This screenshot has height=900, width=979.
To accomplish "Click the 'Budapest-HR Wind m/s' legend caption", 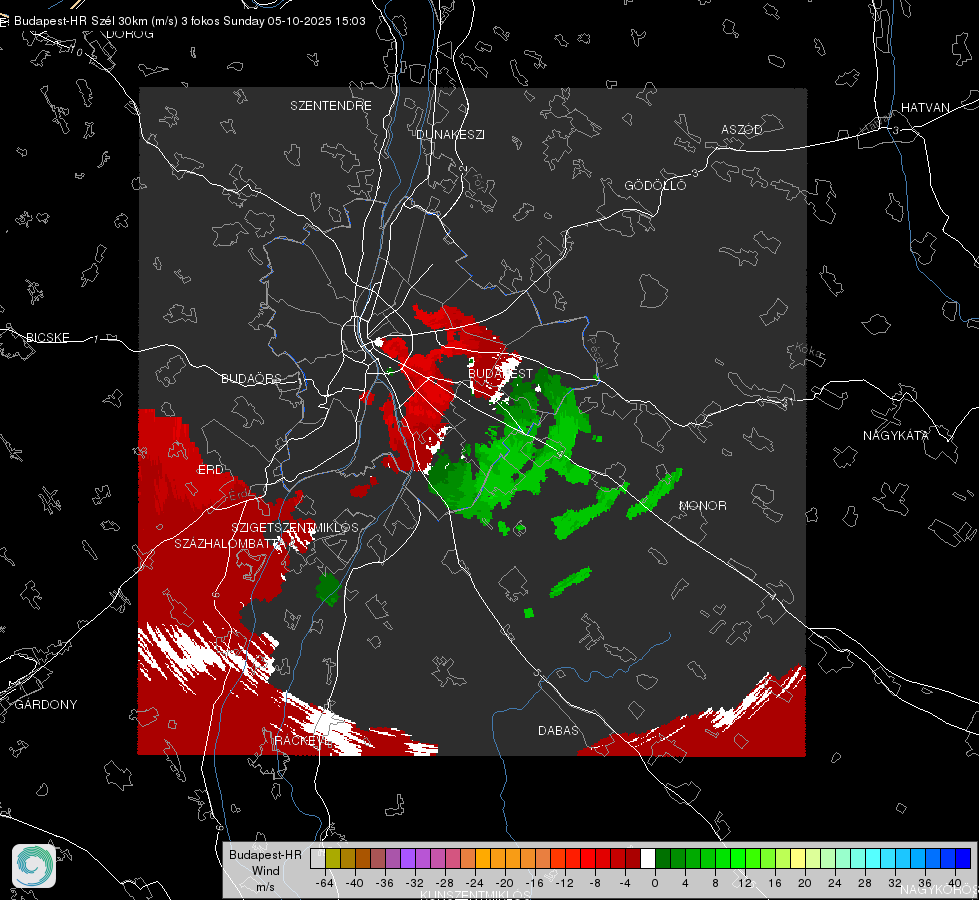I will pos(265,871).
